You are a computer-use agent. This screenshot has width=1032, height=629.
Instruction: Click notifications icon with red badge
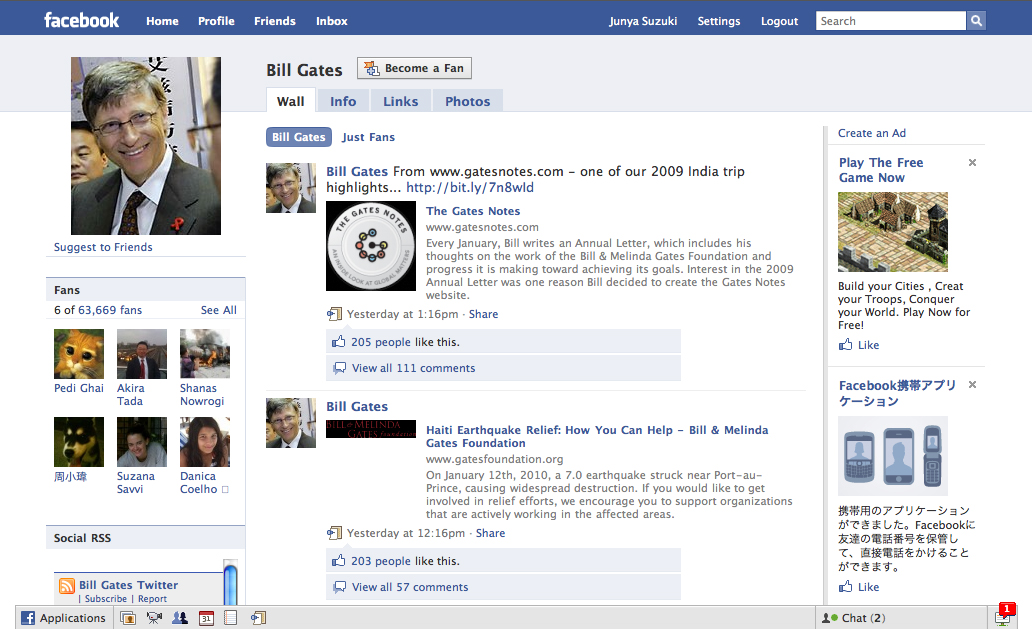point(1004,616)
